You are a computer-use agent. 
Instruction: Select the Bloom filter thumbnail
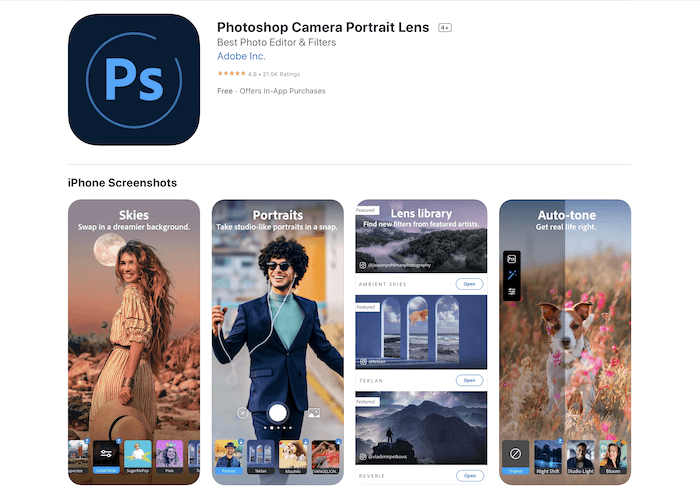[612, 455]
